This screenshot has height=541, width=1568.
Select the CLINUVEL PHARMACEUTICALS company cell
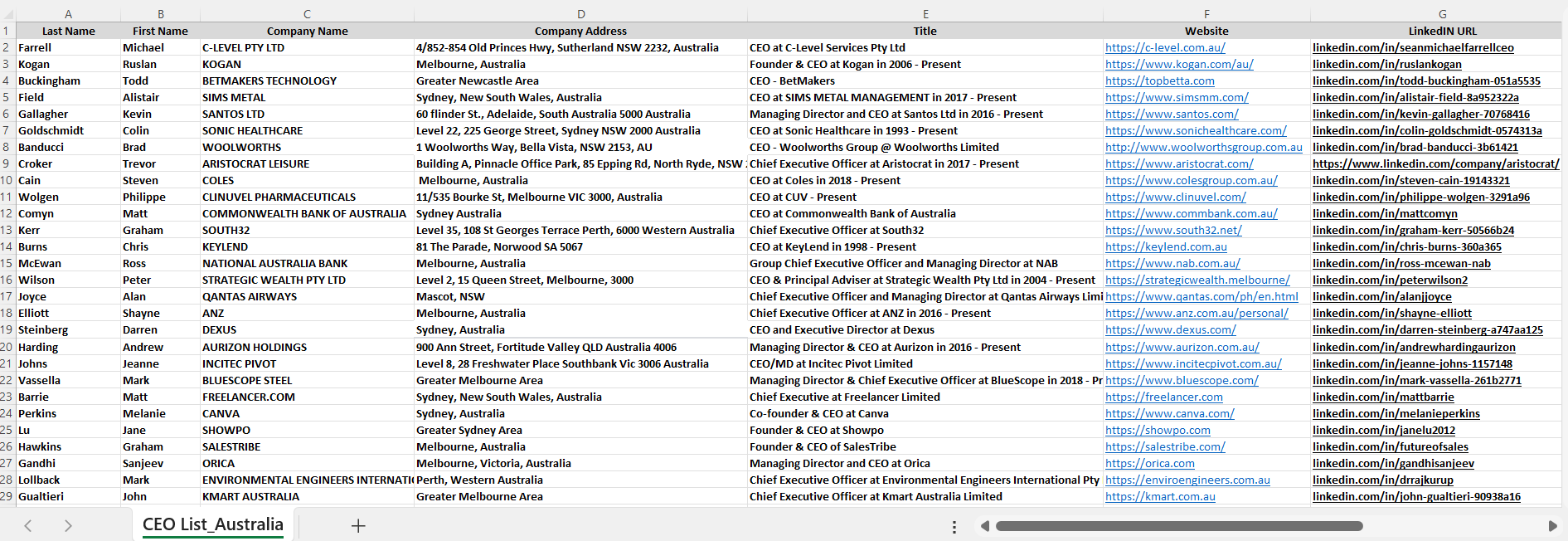pos(307,197)
